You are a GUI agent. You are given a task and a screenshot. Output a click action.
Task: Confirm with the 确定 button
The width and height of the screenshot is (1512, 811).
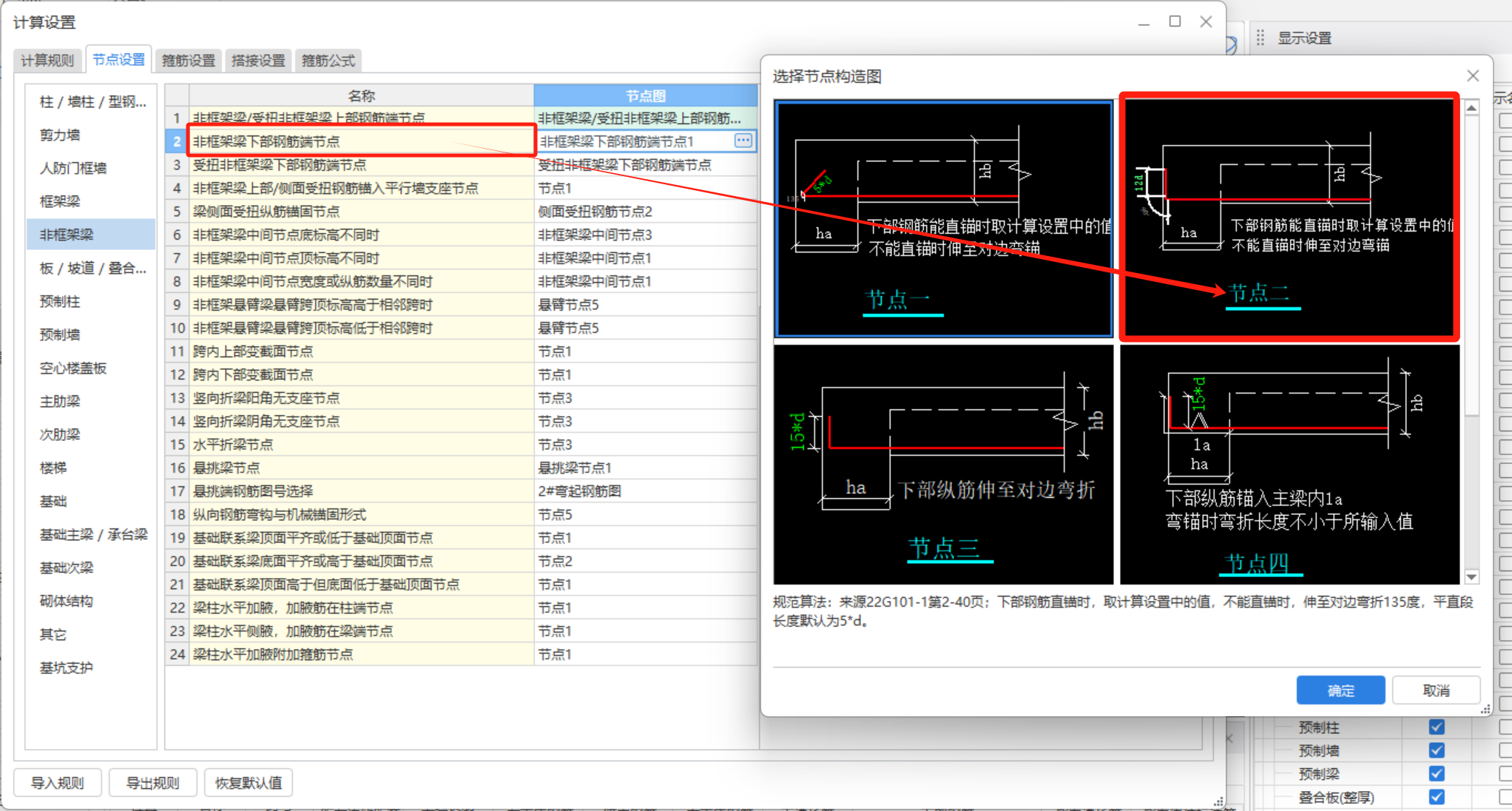(1340, 690)
